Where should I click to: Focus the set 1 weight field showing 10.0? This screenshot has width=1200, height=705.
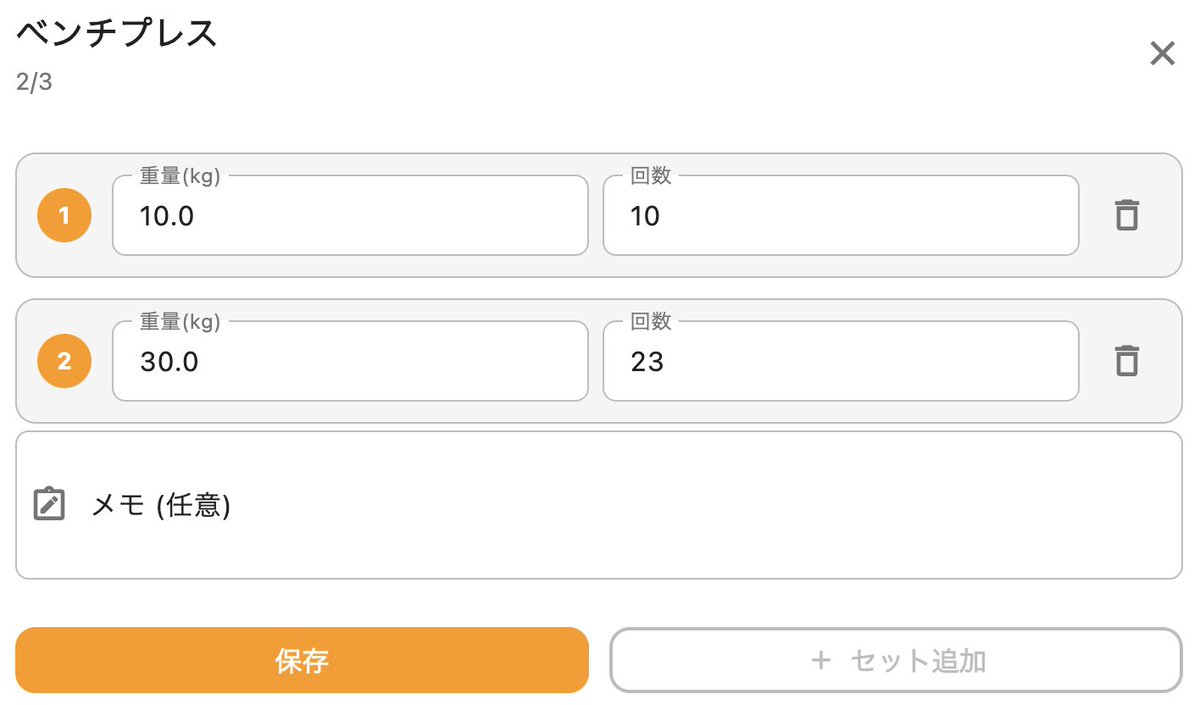click(350, 215)
